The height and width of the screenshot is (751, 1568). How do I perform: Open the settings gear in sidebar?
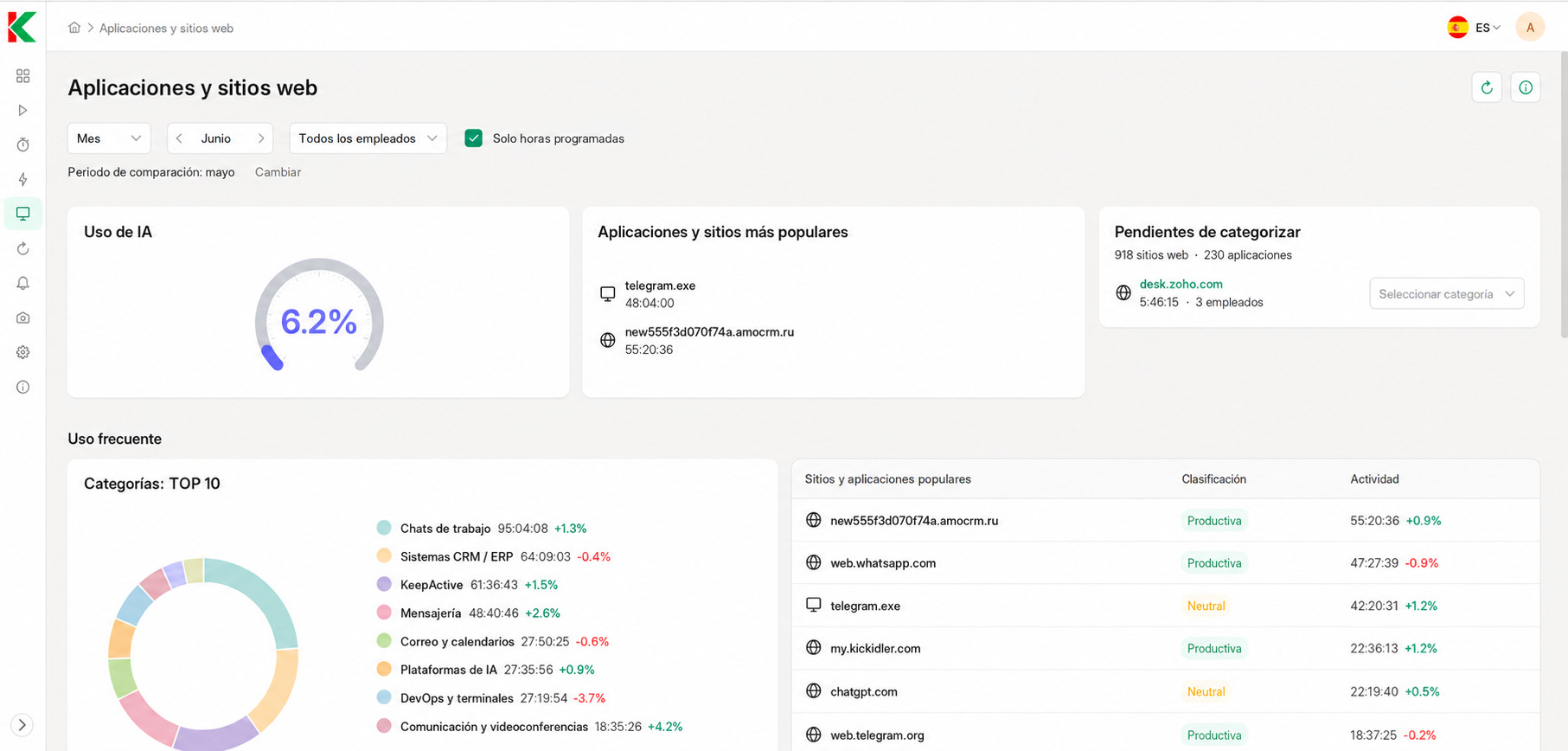[x=23, y=353]
